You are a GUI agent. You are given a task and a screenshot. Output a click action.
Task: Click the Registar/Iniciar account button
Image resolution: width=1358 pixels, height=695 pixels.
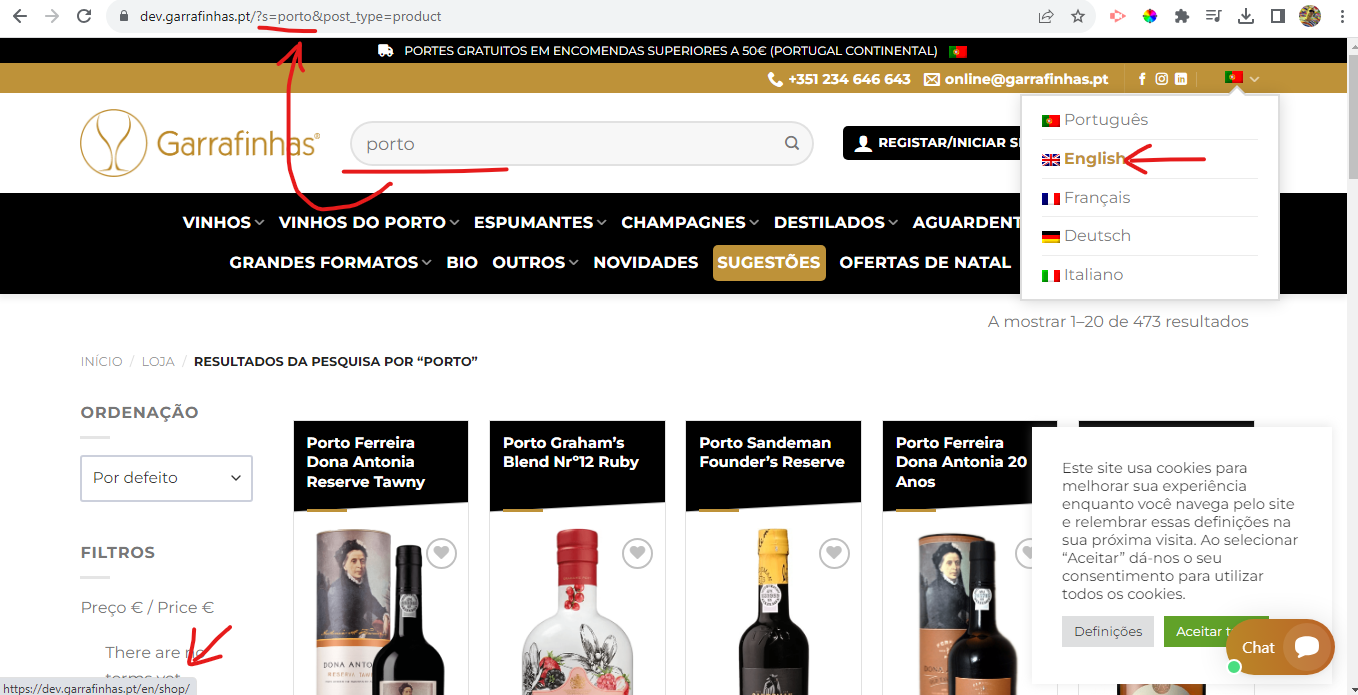point(932,143)
